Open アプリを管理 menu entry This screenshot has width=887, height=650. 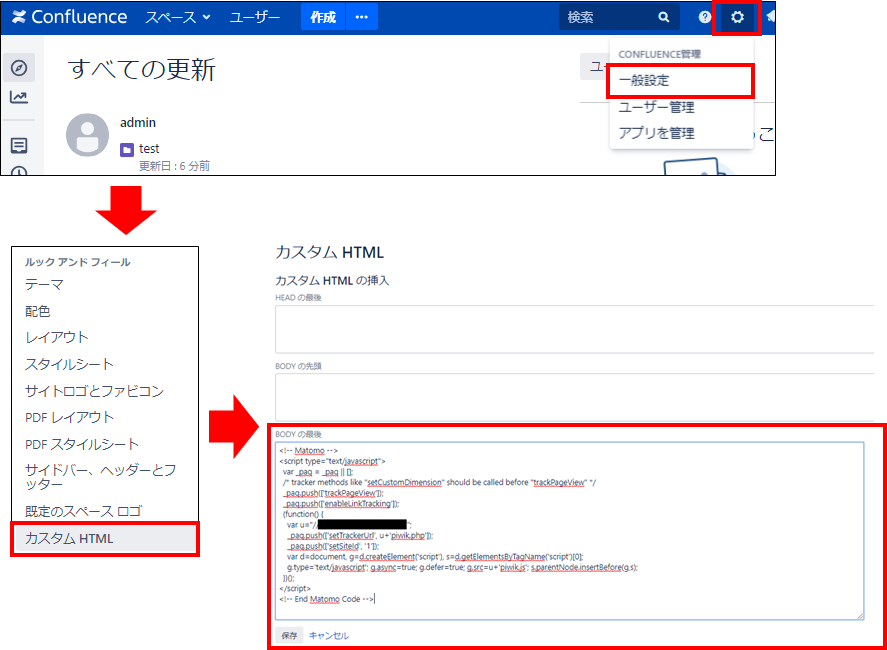click(655, 133)
